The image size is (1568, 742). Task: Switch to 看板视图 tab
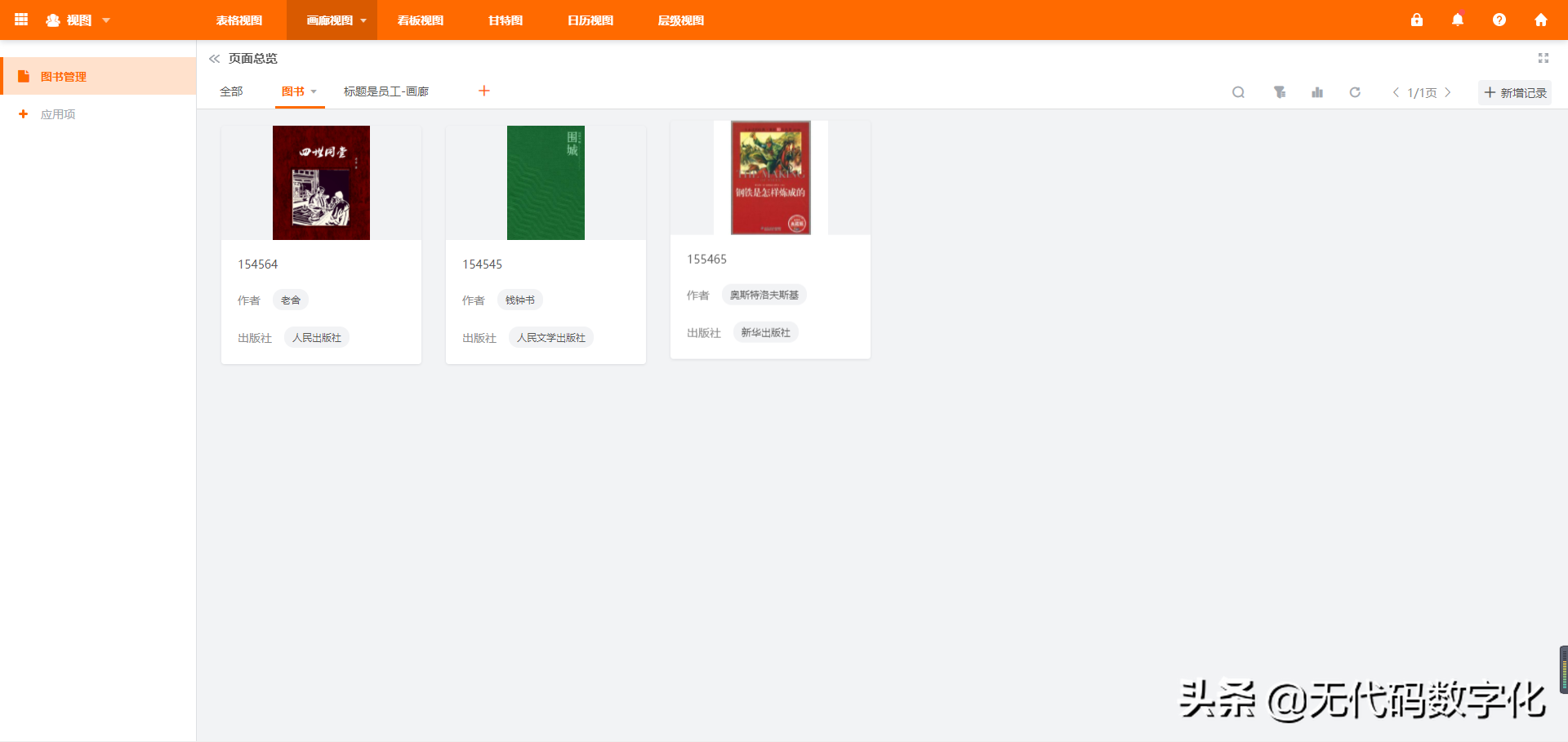[x=421, y=20]
